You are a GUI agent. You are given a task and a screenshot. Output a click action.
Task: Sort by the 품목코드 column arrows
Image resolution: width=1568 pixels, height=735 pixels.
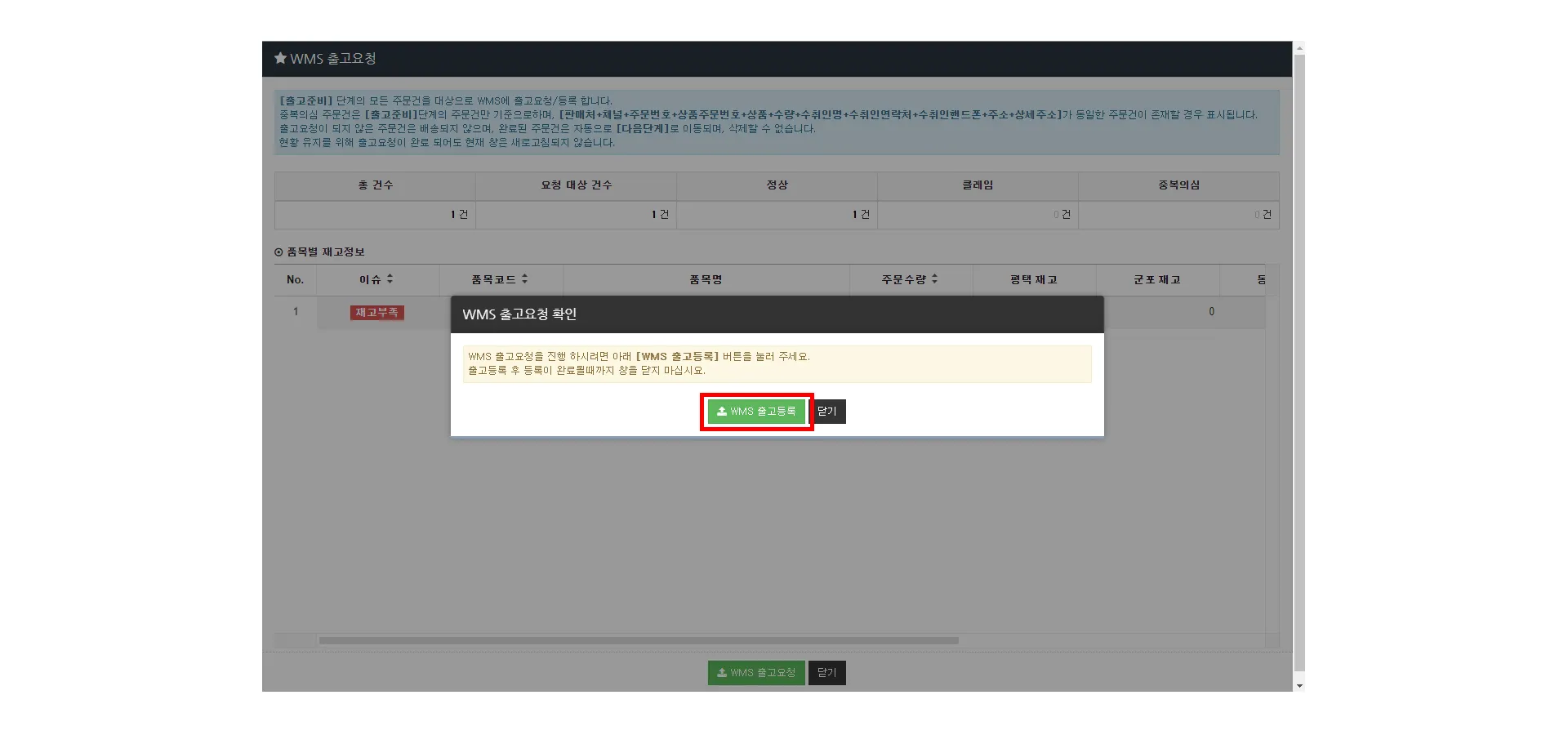(525, 279)
